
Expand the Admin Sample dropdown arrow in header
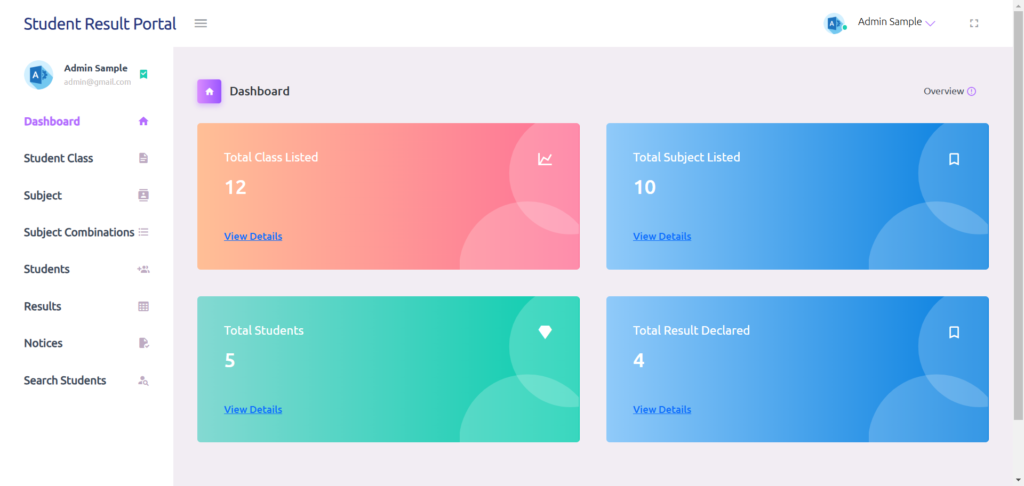[931, 24]
